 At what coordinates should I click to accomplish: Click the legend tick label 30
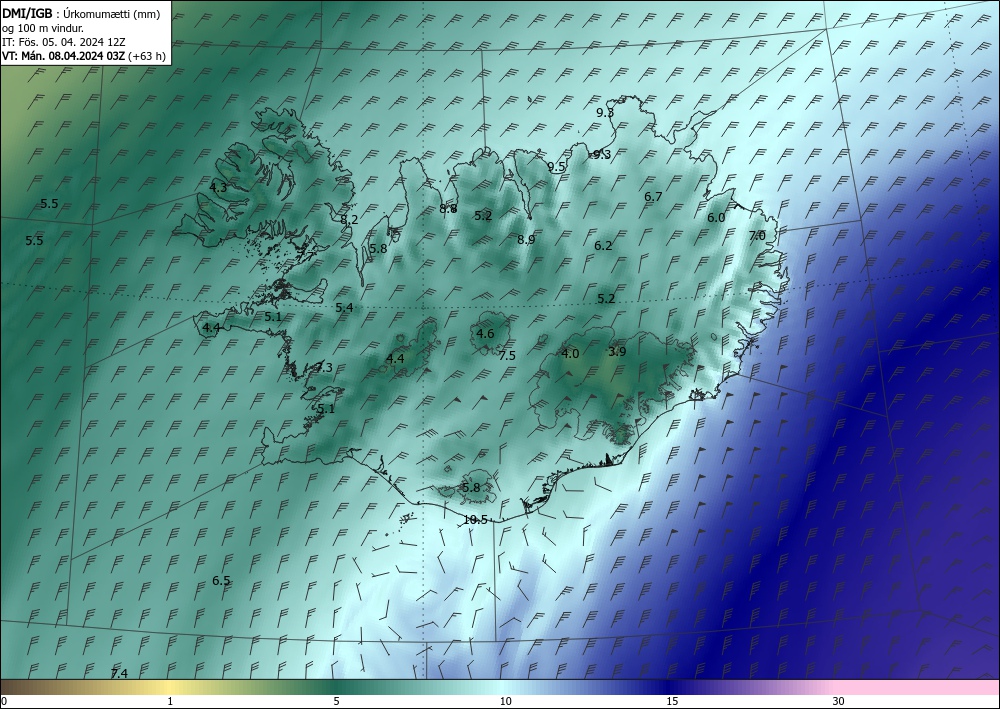pos(839,702)
